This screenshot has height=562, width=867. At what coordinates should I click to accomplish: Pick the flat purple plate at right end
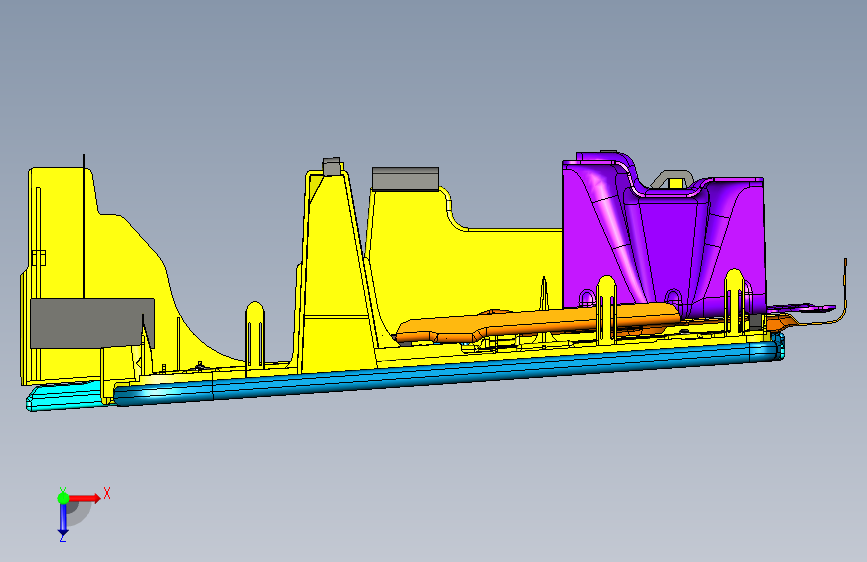[802, 308]
